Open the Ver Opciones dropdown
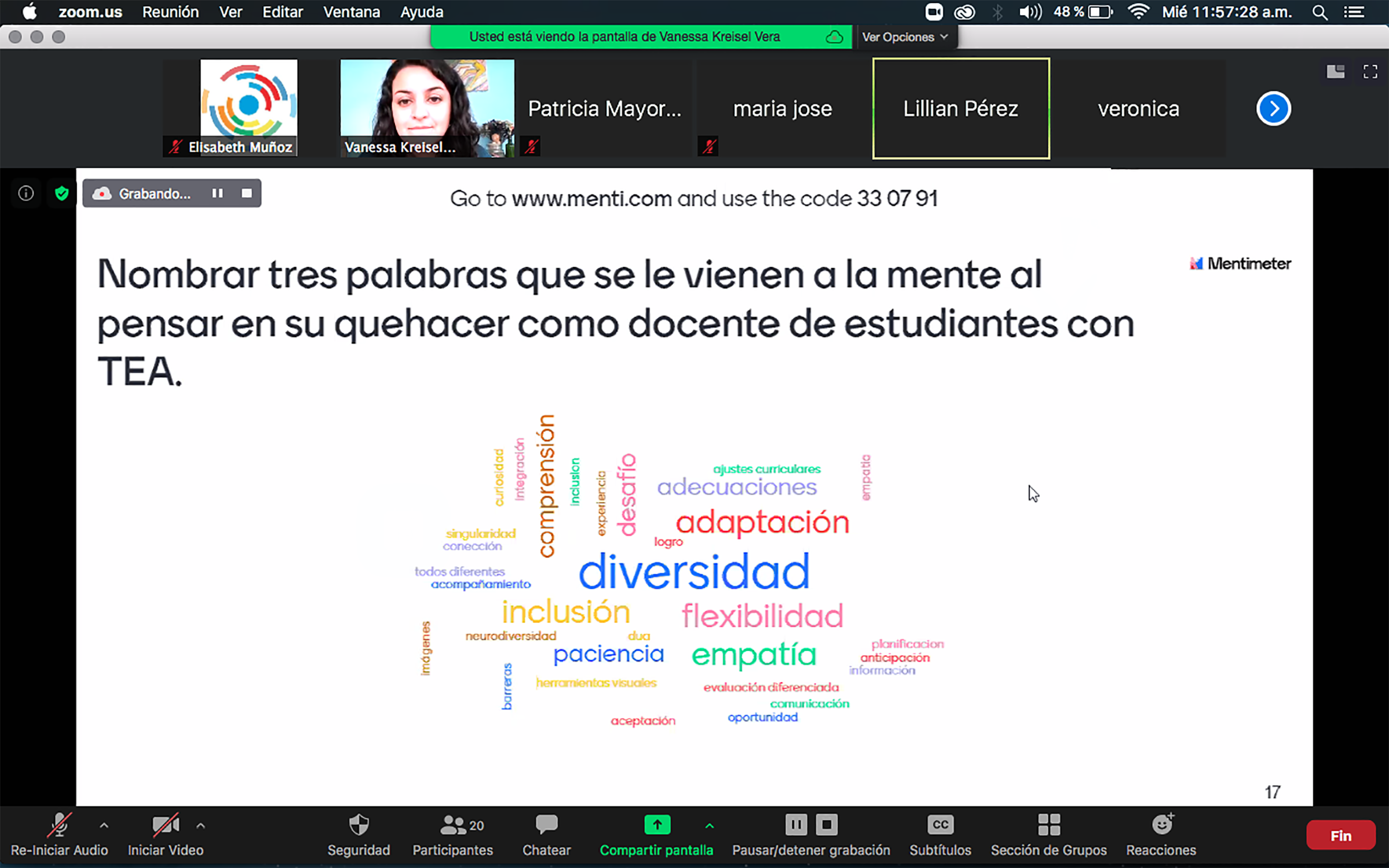 point(905,37)
